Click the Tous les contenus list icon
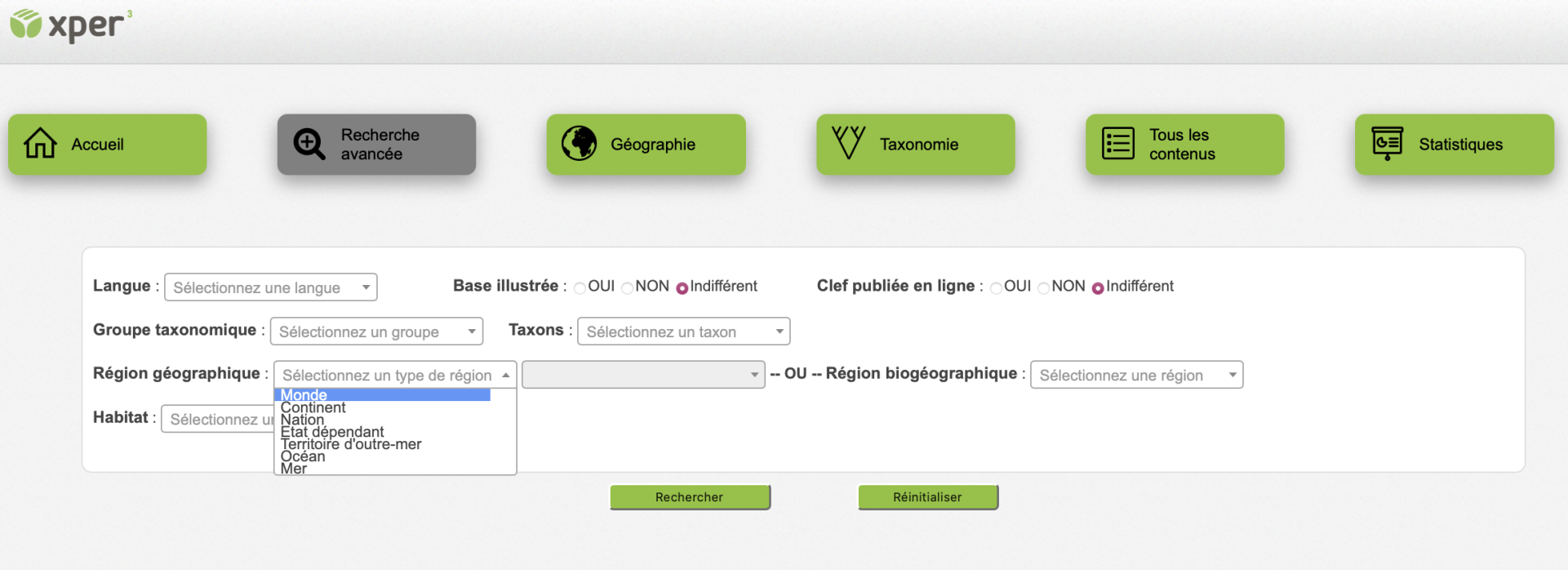 1117,144
